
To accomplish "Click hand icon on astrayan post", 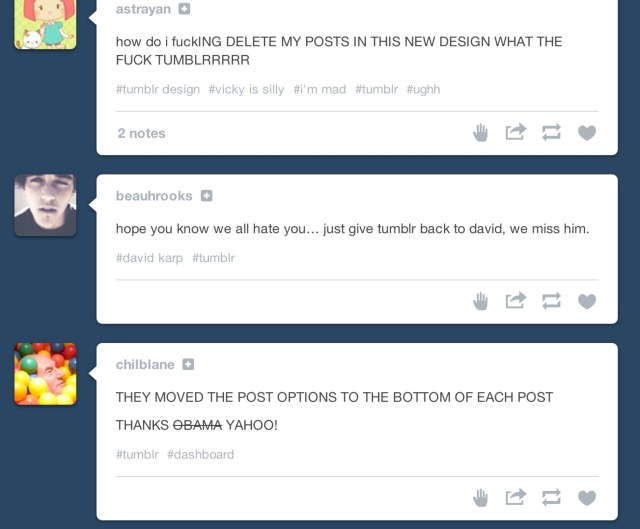I will click(x=480, y=132).
